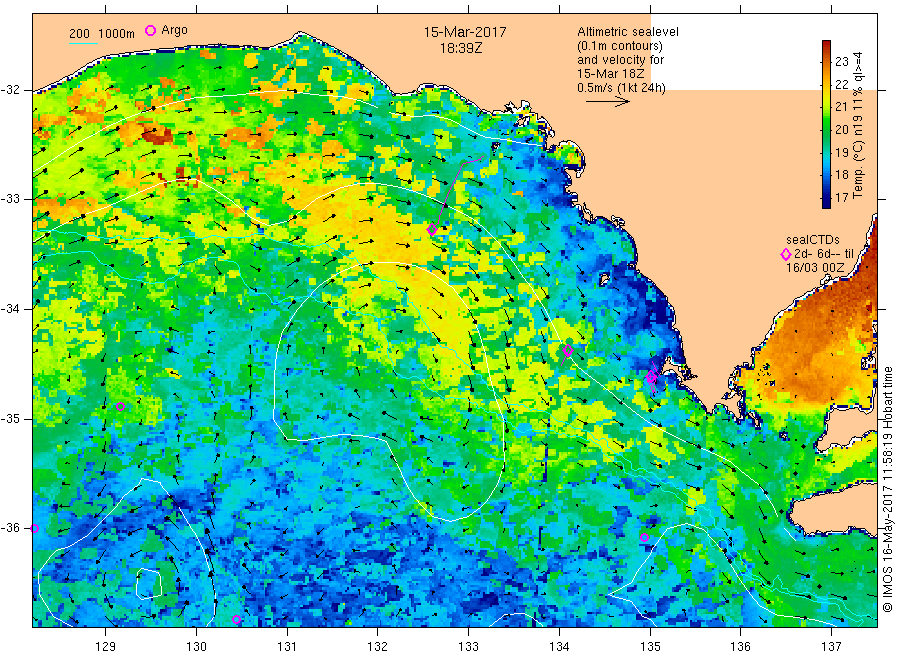Click the Argo legend label
The width and height of the screenshot is (900, 660).
[x=174, y=30]
